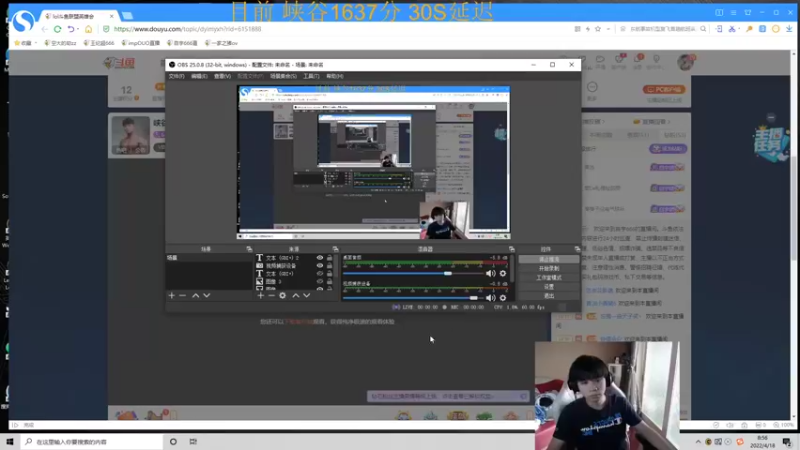Screen dimensions: 800x450
Task: Expand the favorites dropdown arrow in bookmarks bar
Action: pos(36,43)
